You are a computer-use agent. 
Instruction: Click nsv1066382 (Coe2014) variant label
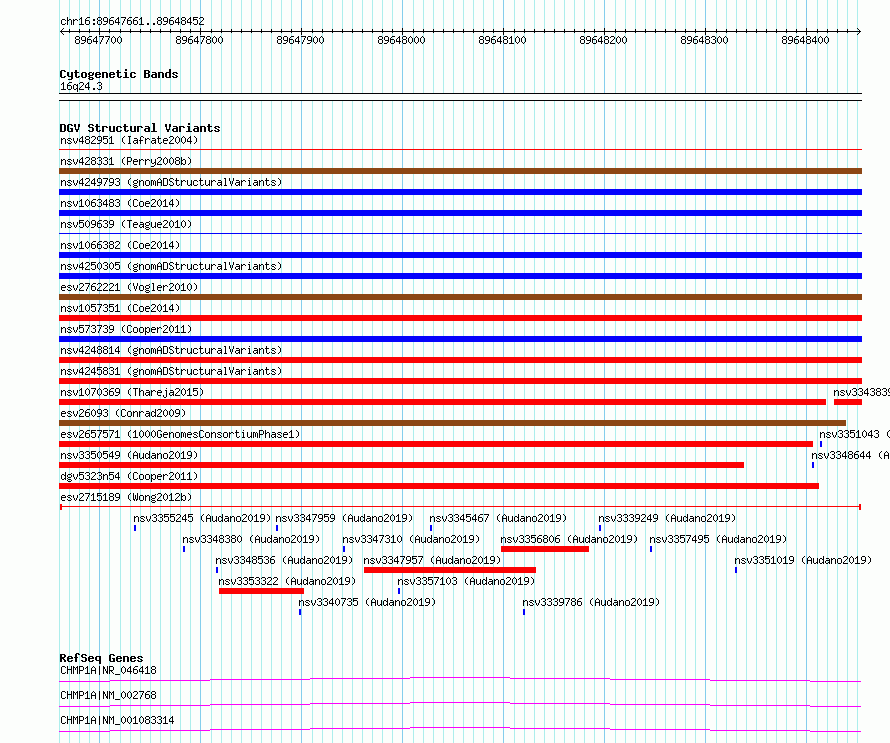tap(120, 245)
